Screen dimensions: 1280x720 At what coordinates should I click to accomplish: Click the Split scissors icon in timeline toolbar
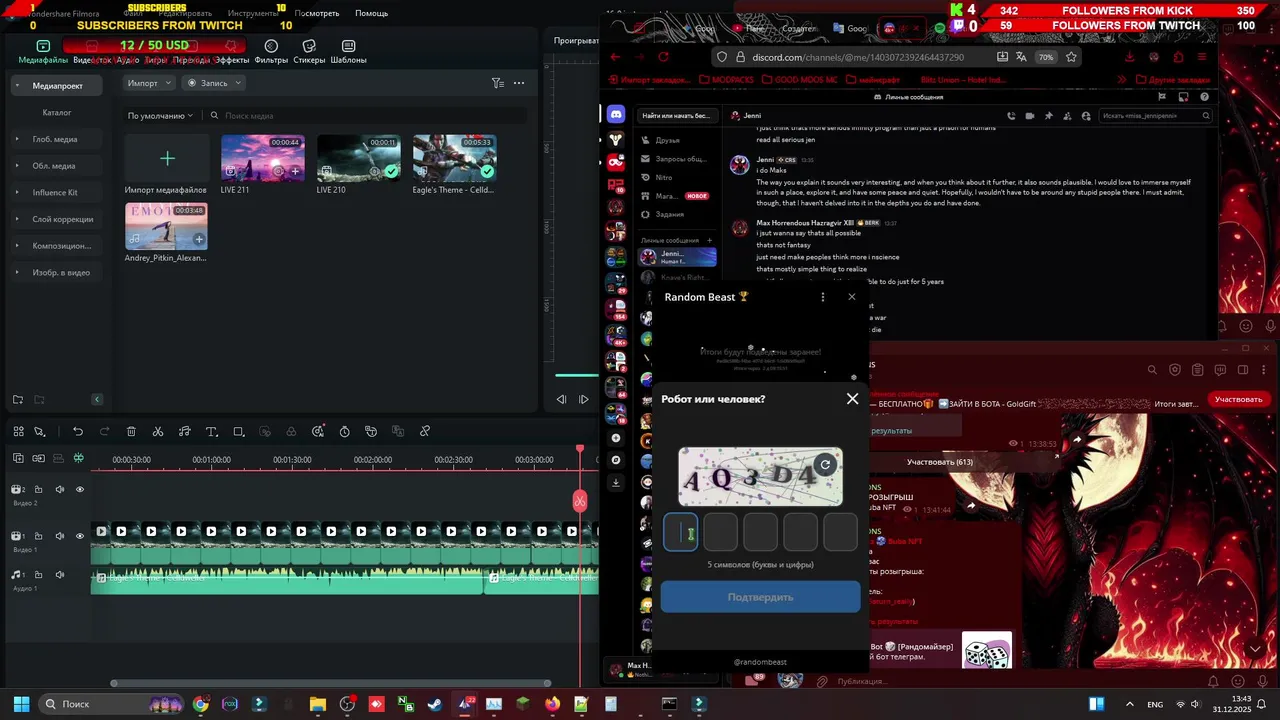[158, 432]
